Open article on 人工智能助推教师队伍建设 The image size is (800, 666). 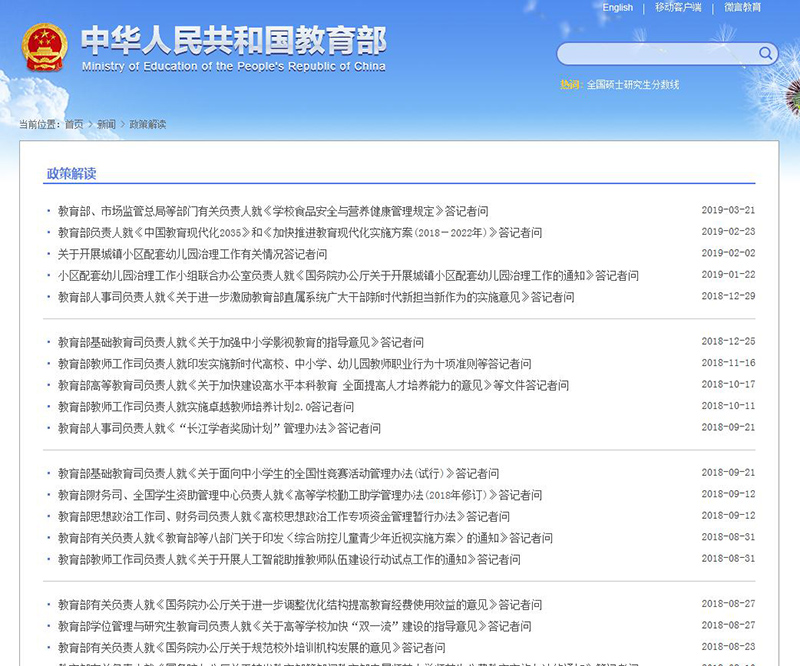289,559
